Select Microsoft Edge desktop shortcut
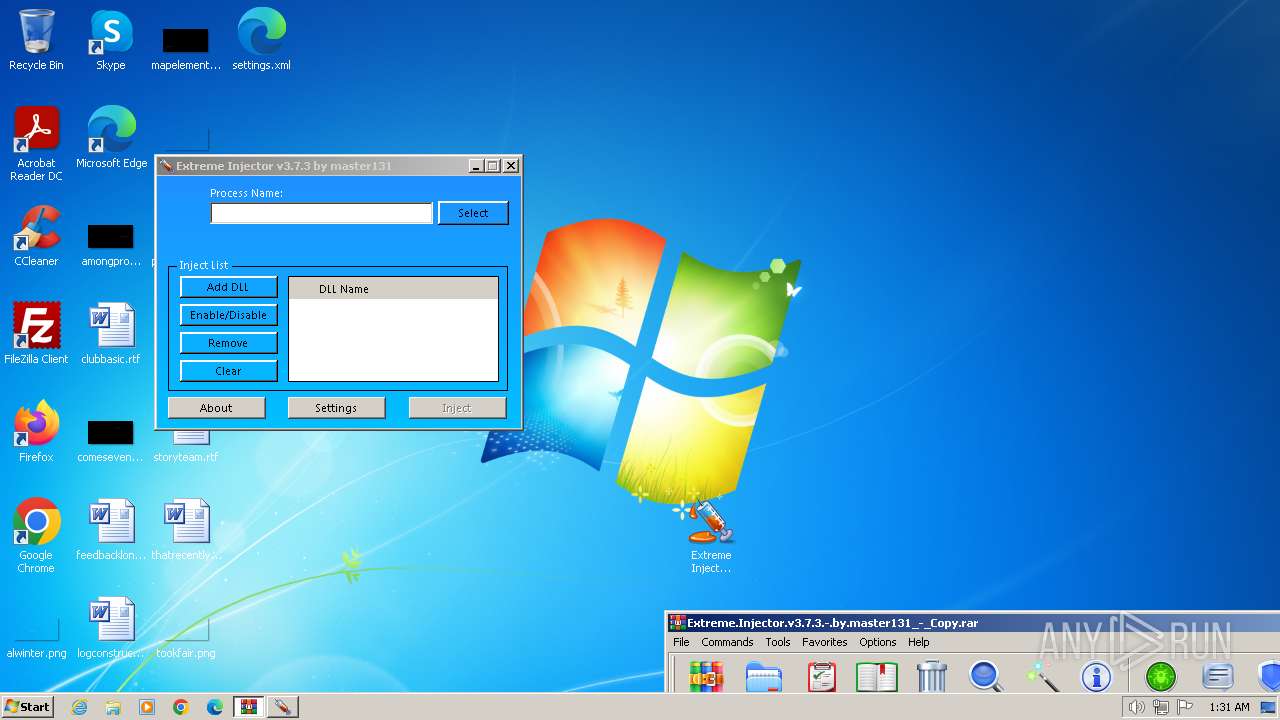Image resolution: width=1280 pixels, height=720 pixels. pos(111,138)
